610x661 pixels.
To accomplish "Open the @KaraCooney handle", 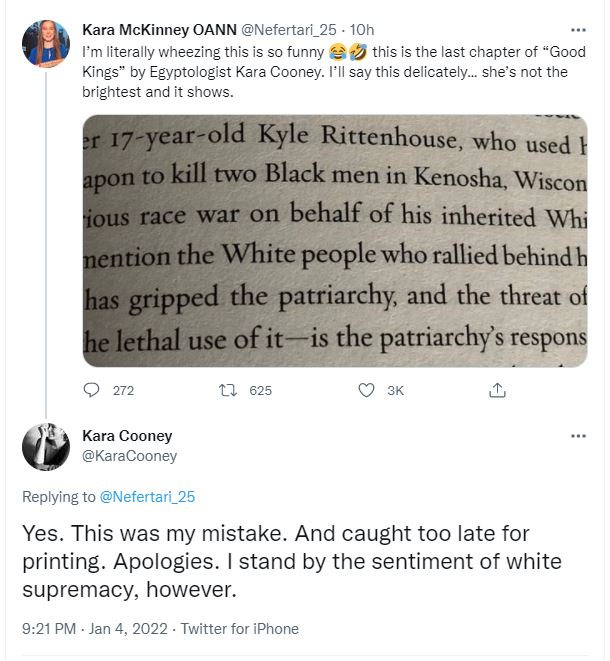I will [x=129, y=456].
